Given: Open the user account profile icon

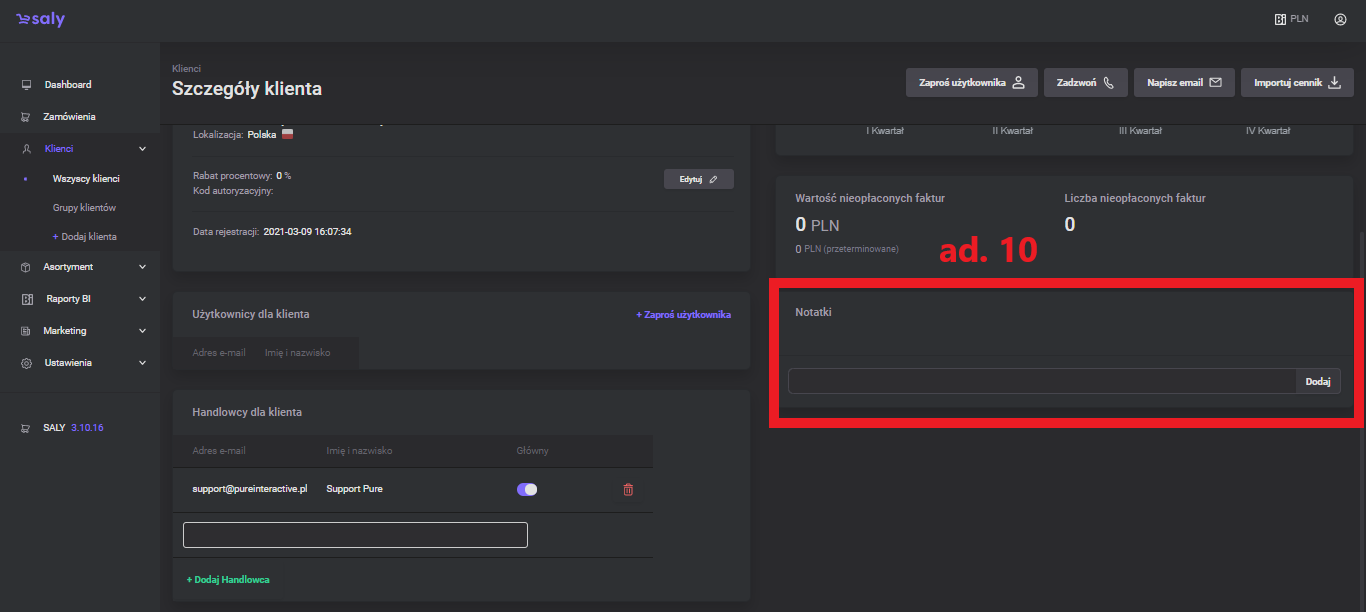Looking at the screenshot, I should pyautogui.click(x=1340, y=19).
